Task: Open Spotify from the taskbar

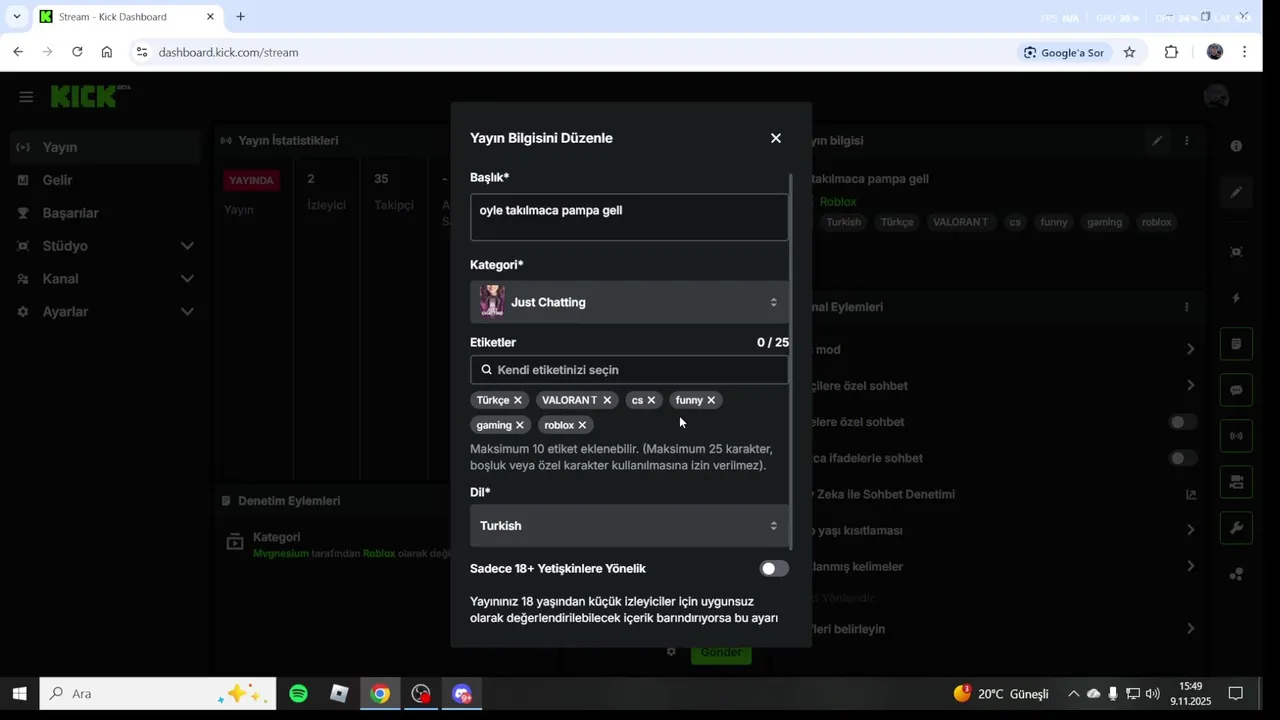Action: click(298, 694)
